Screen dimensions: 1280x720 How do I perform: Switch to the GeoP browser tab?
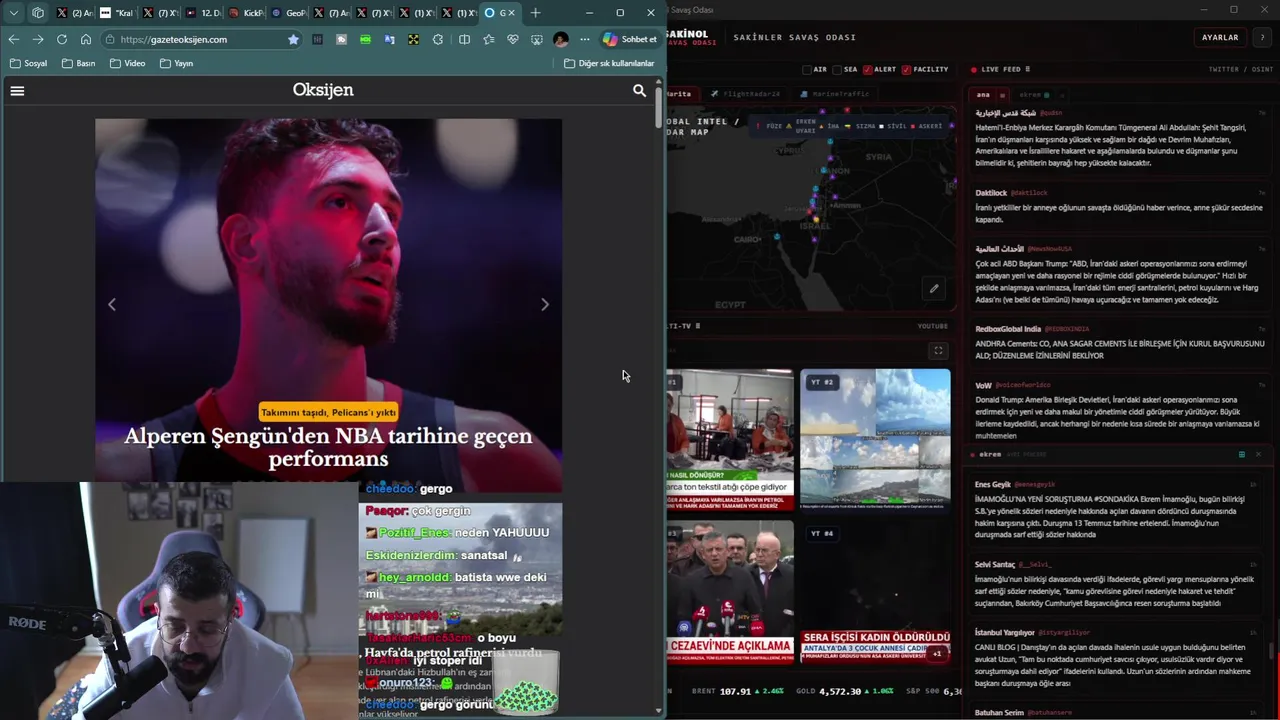click(x=289, y=13)
